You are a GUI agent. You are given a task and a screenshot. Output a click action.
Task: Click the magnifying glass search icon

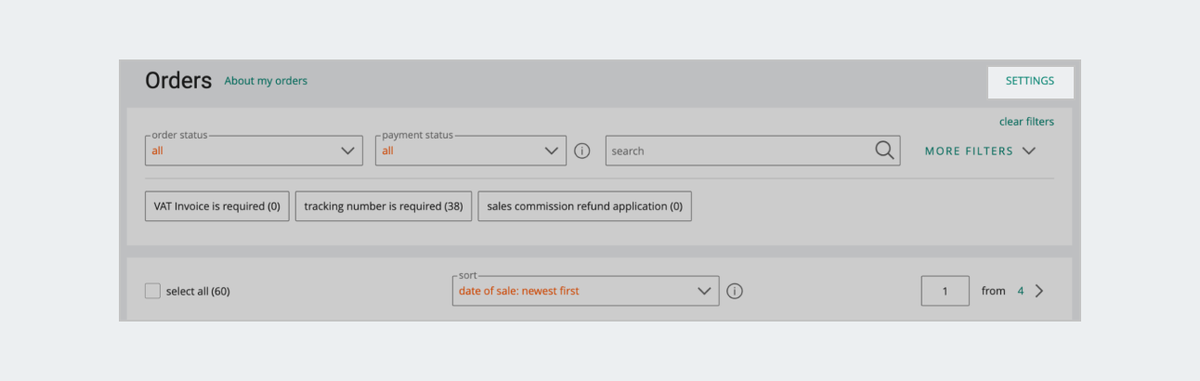pyautogui.click(x=884, y=150)
